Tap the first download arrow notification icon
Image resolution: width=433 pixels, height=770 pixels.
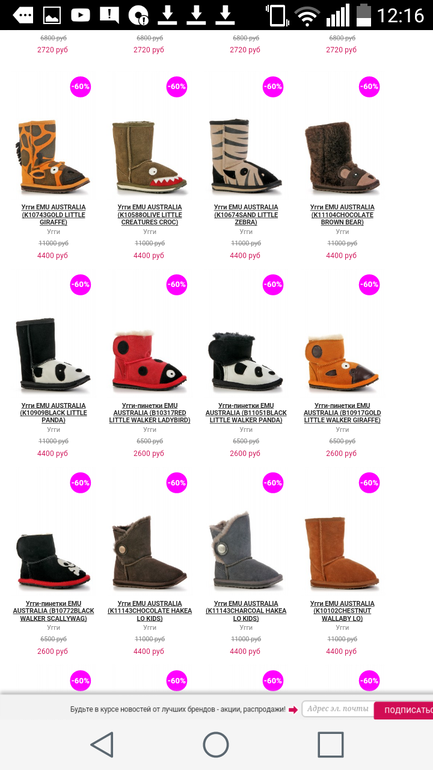[x=167, y=15]
